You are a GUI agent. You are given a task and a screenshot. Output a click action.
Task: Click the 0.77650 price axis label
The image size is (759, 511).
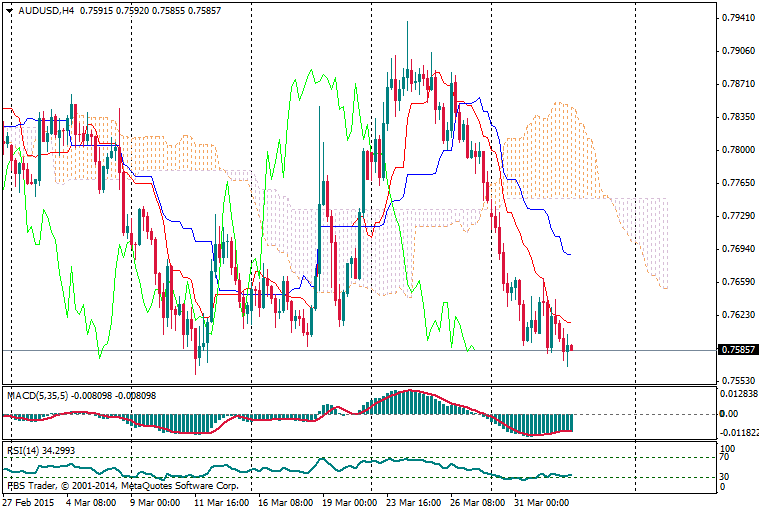tap(738, 183)
